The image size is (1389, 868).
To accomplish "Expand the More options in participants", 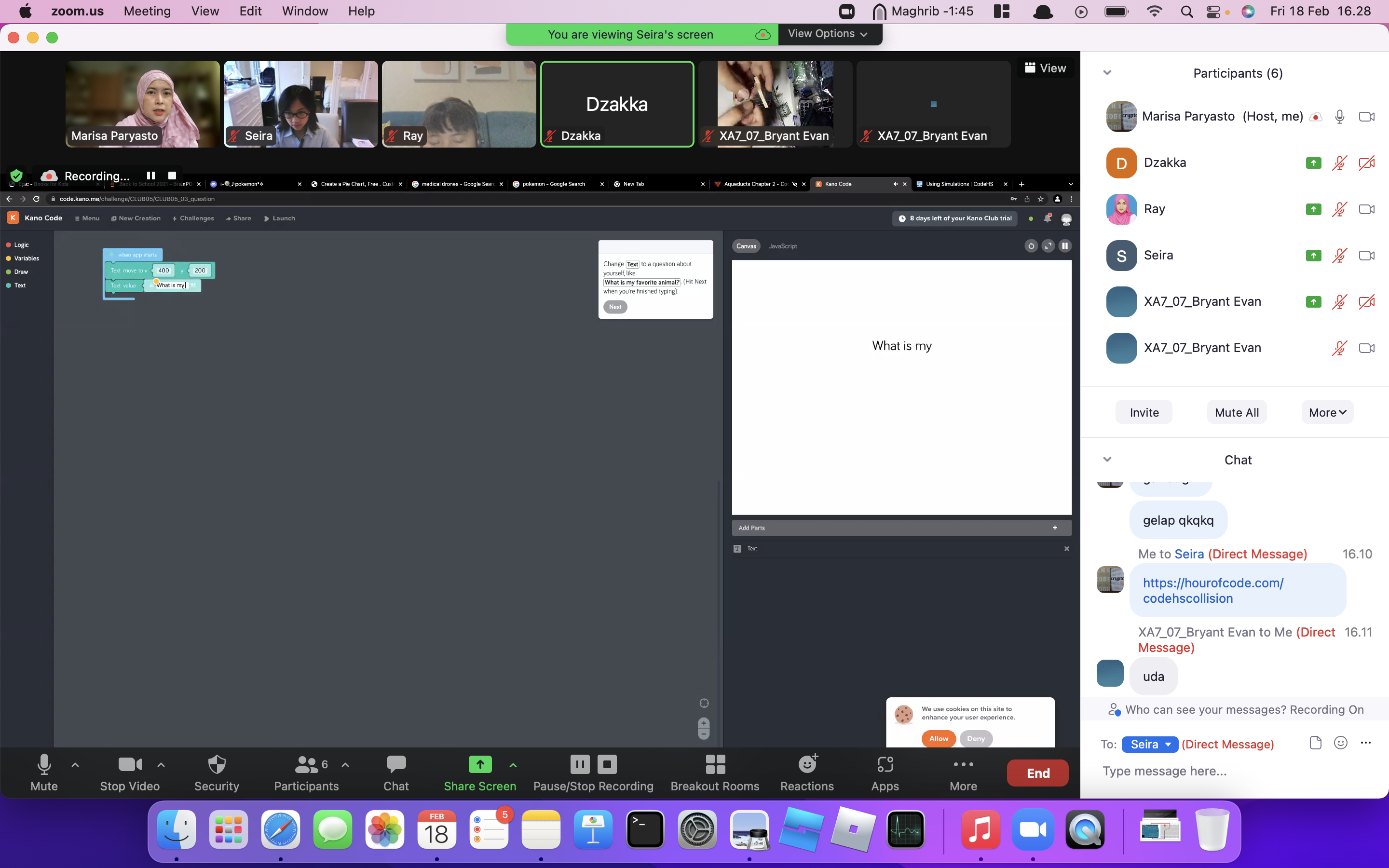I will coord(1326,411).
